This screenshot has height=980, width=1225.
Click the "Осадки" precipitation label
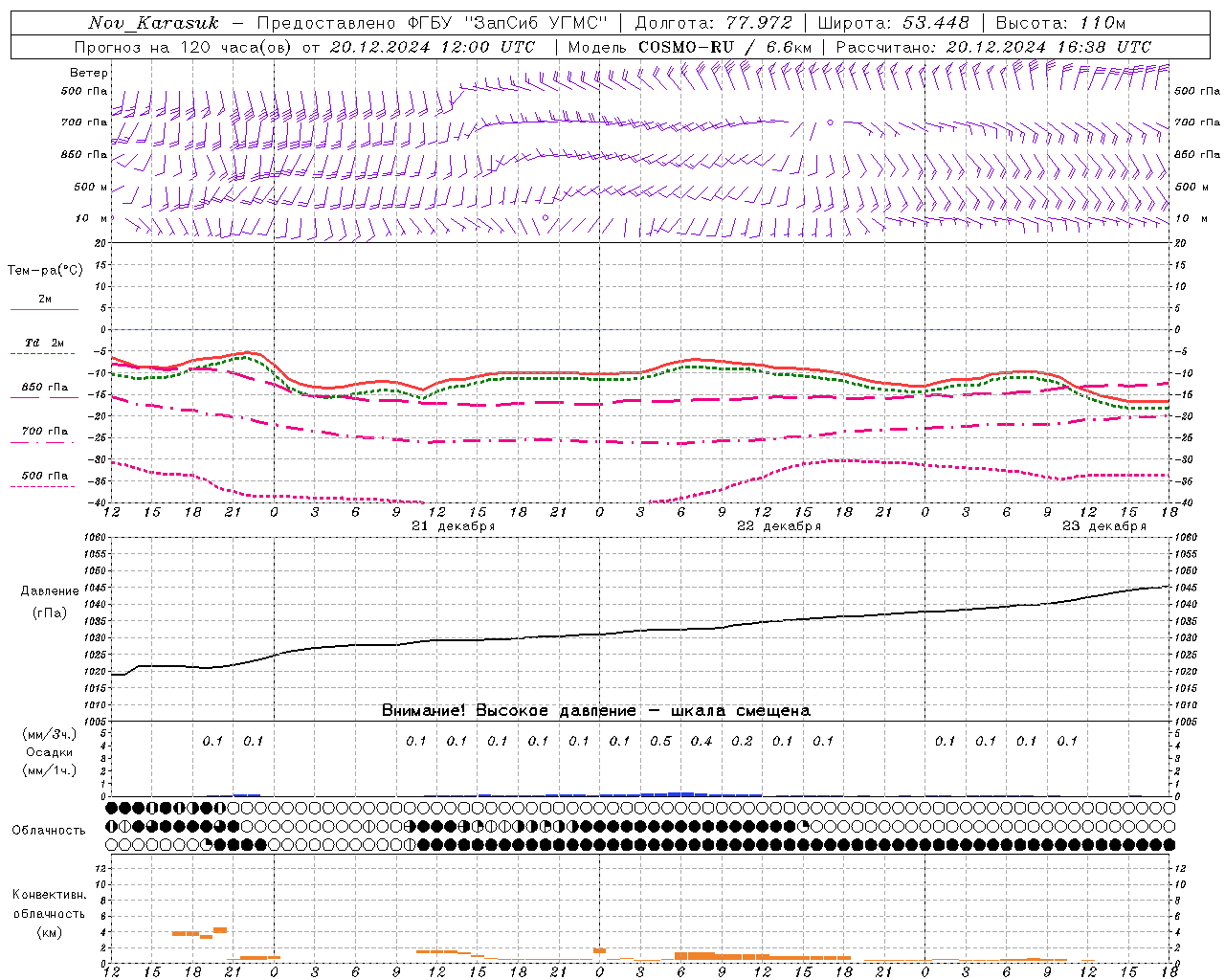pos(50,752)
